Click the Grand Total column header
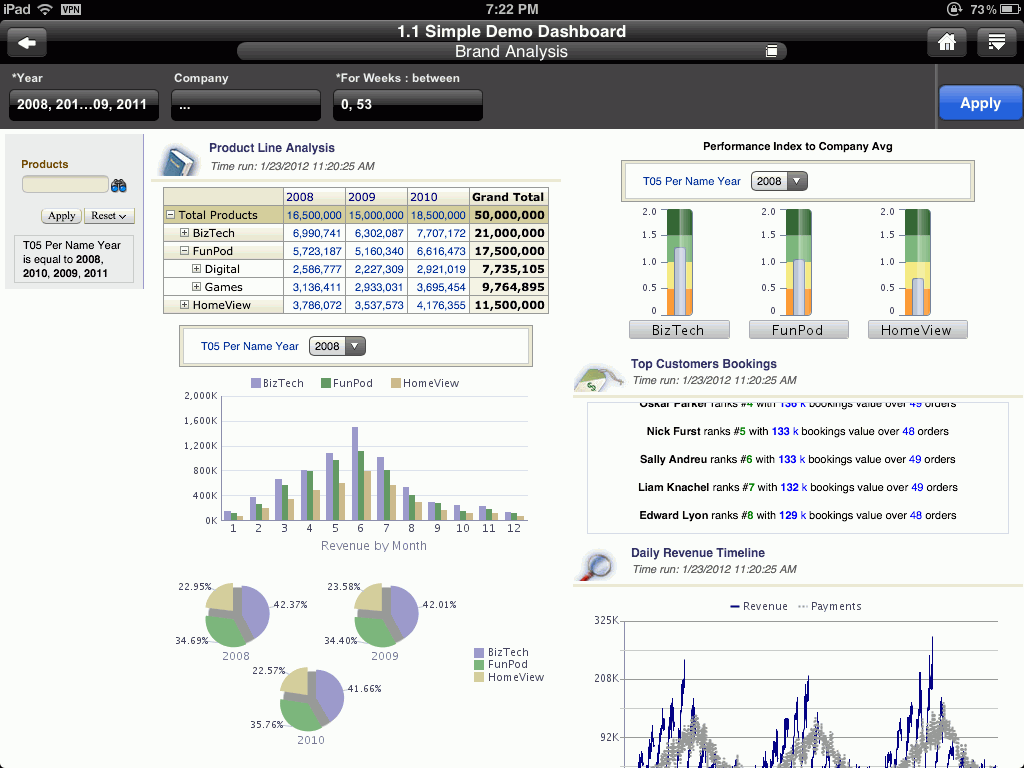Image resolution: width=1024 pixels, height=768 pixels. coord(508,197)
